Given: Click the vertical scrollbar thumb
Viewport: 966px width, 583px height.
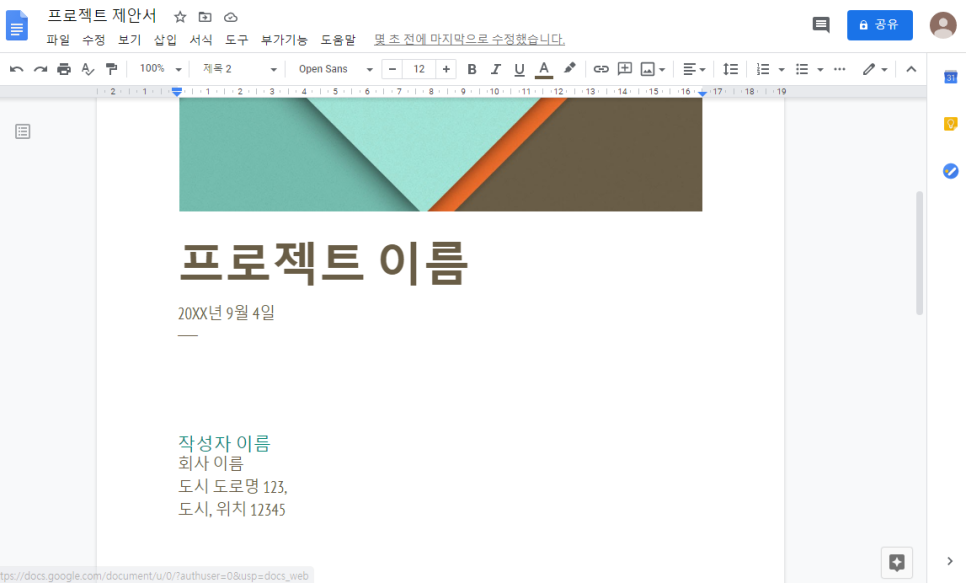Looking at the screenshot, I should click(x=919, y=253).
